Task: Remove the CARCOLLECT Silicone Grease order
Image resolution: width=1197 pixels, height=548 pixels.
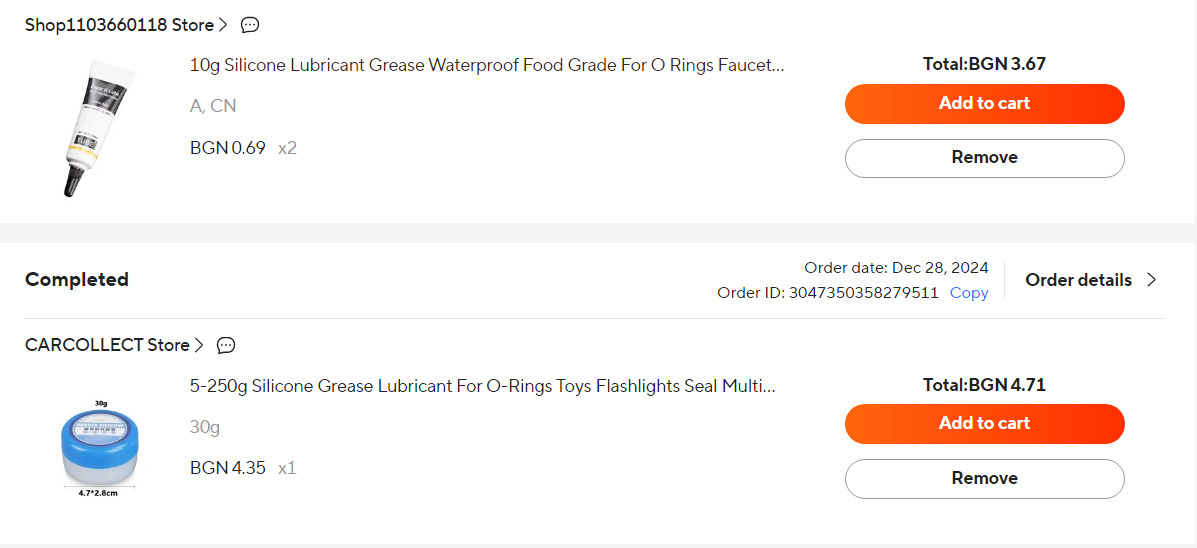Action: coord(984,478)
